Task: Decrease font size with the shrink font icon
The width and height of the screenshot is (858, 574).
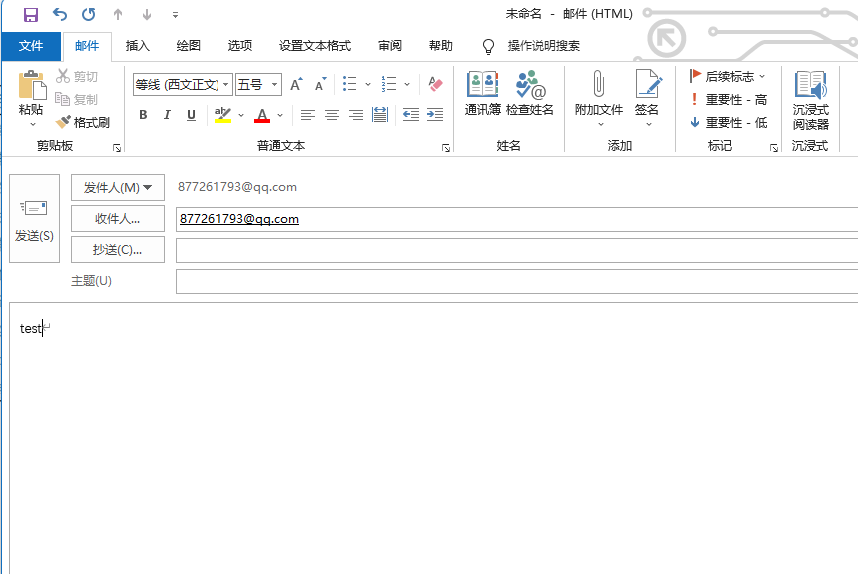Action: (321, 85)
